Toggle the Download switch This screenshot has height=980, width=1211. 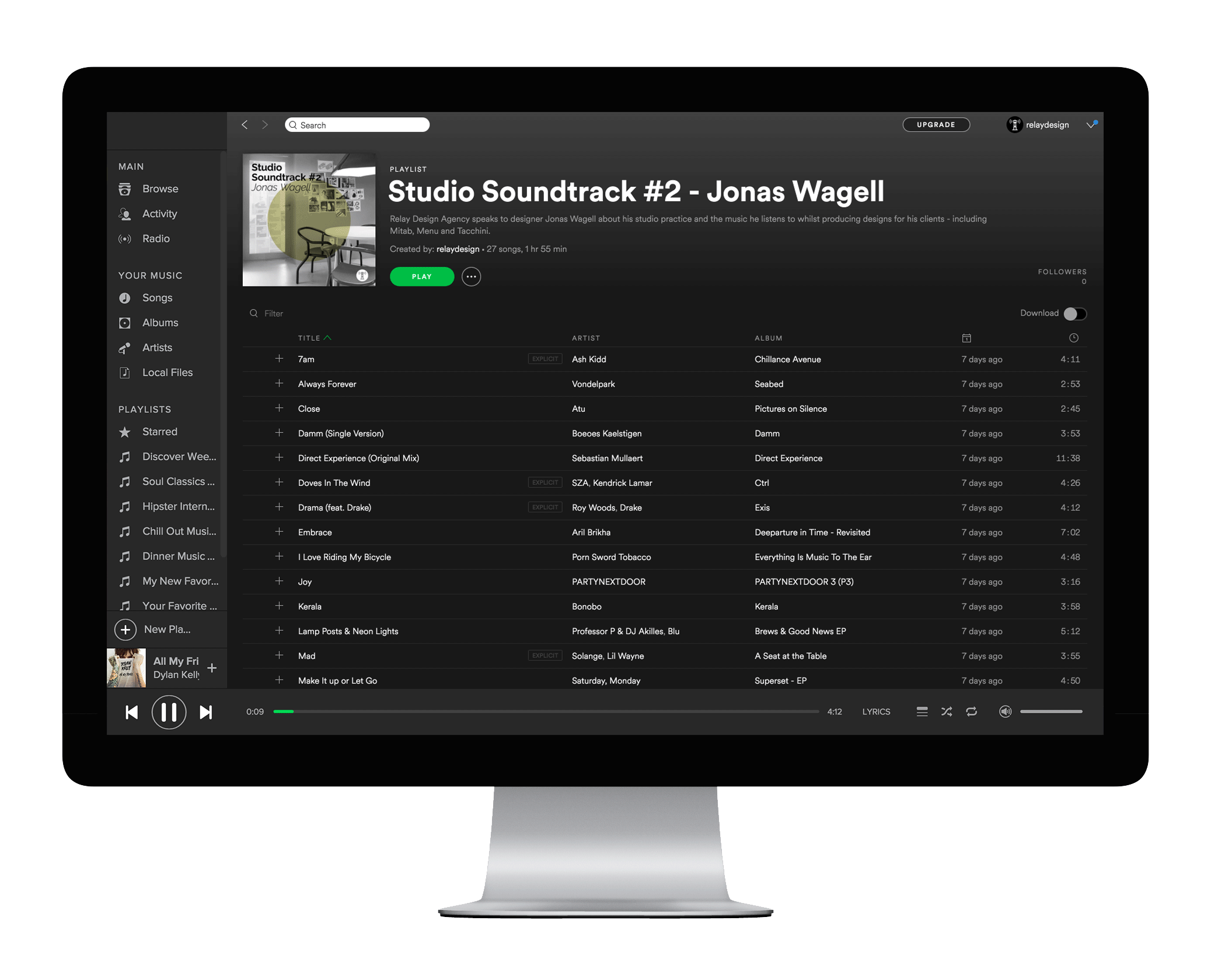tap(1074, 314)
